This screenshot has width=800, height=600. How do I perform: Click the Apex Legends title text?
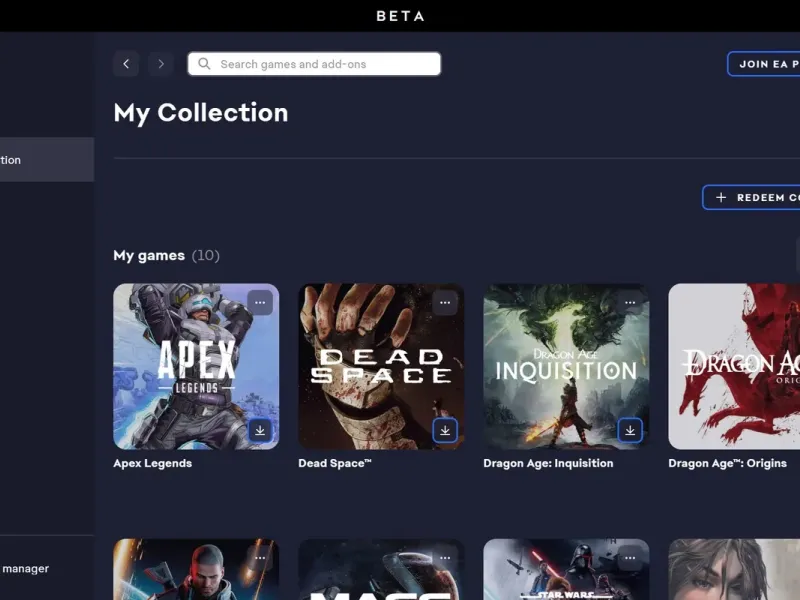click(153, 463)
